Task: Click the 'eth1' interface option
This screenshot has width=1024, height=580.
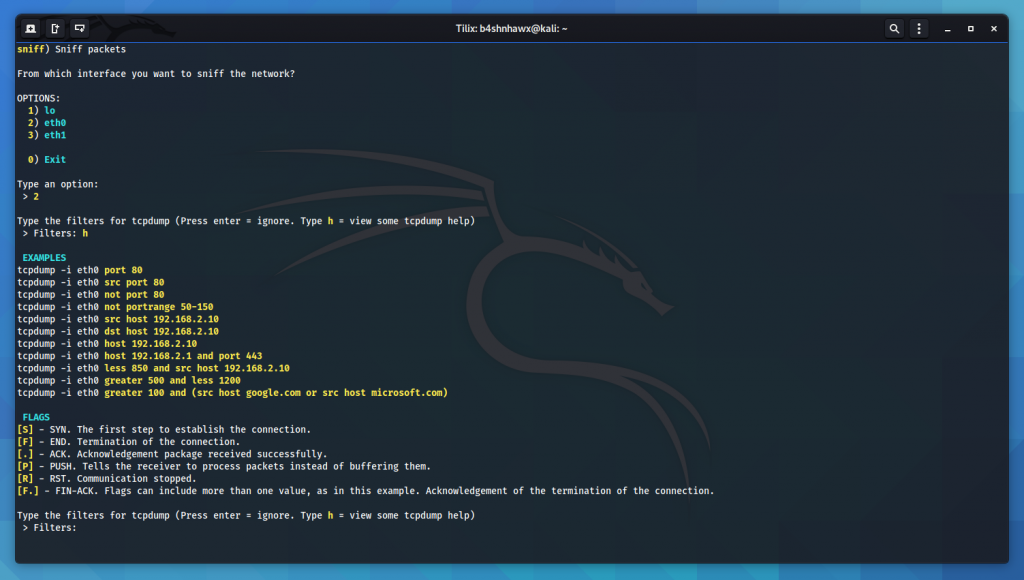Action: tap(55, 135)
